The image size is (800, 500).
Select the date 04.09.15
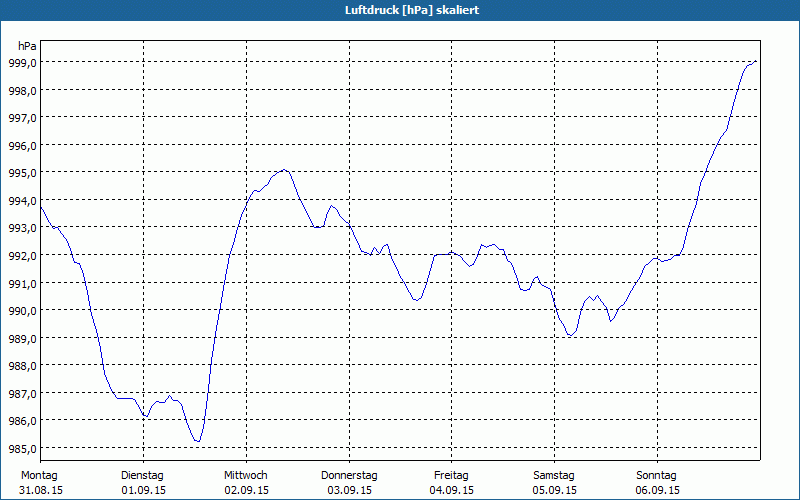(x=452, y=490)
